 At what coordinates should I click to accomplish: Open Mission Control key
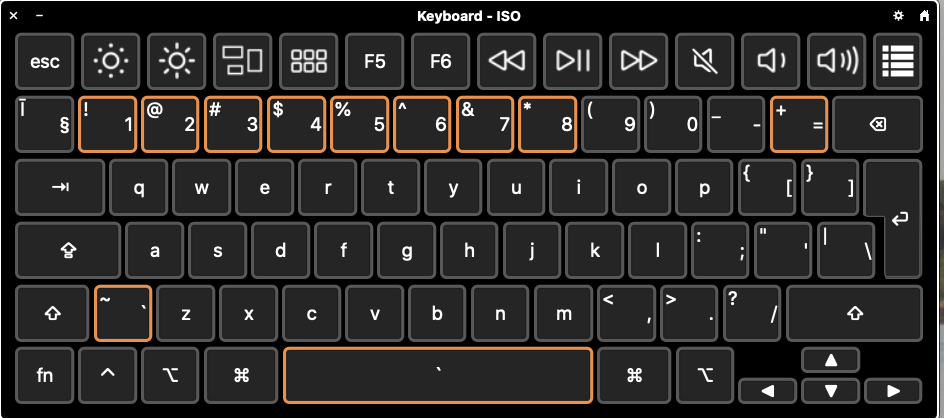pyautogui.click(x=243, y=61)
